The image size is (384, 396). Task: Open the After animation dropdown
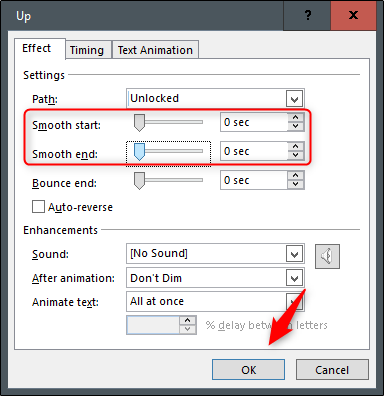[x=294, y=278]
